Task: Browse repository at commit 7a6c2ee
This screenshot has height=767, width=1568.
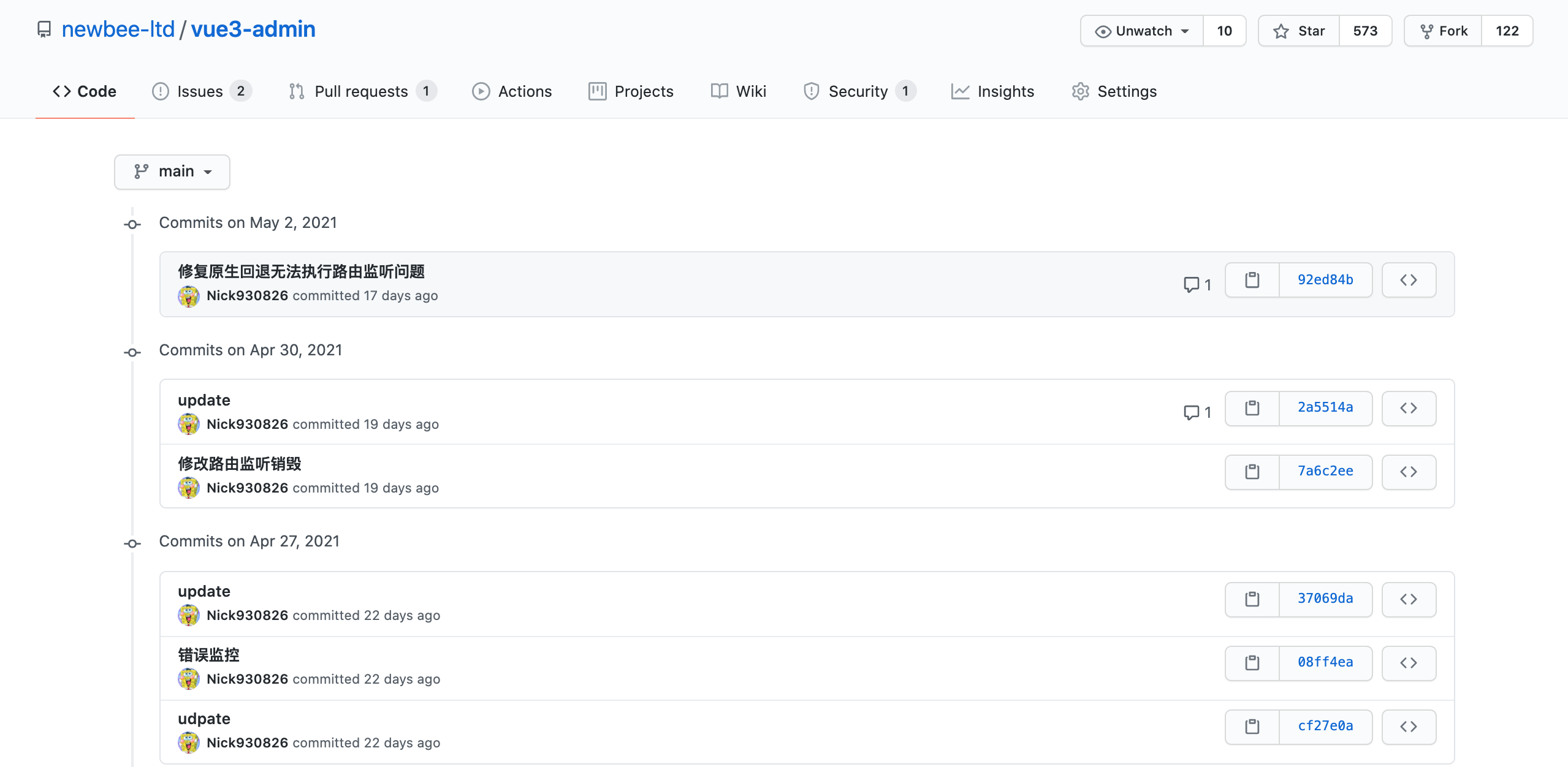Action: click(1409, 472)
